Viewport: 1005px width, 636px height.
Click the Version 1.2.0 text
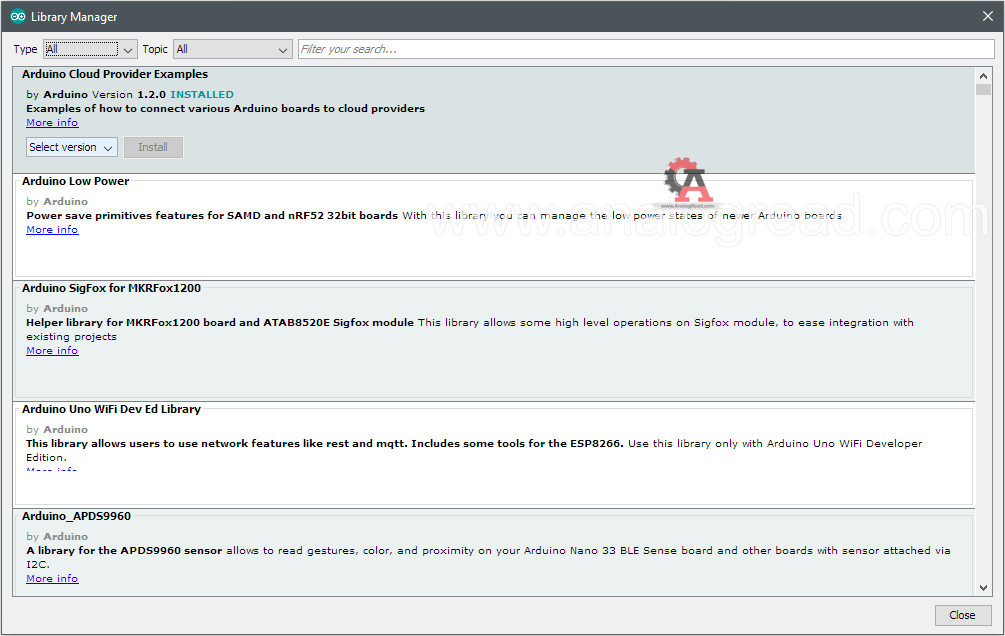pyautogui.click(x=129, y=95)
